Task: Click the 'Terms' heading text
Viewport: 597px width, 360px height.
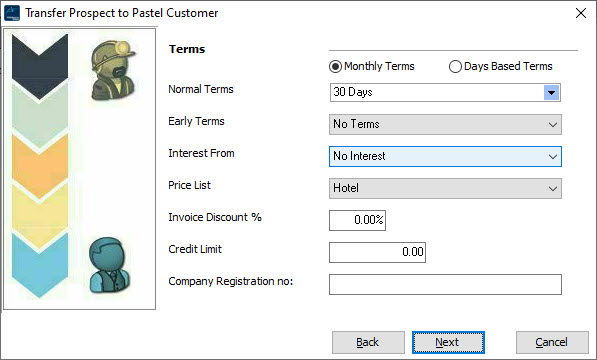Action: coord(187,49)
